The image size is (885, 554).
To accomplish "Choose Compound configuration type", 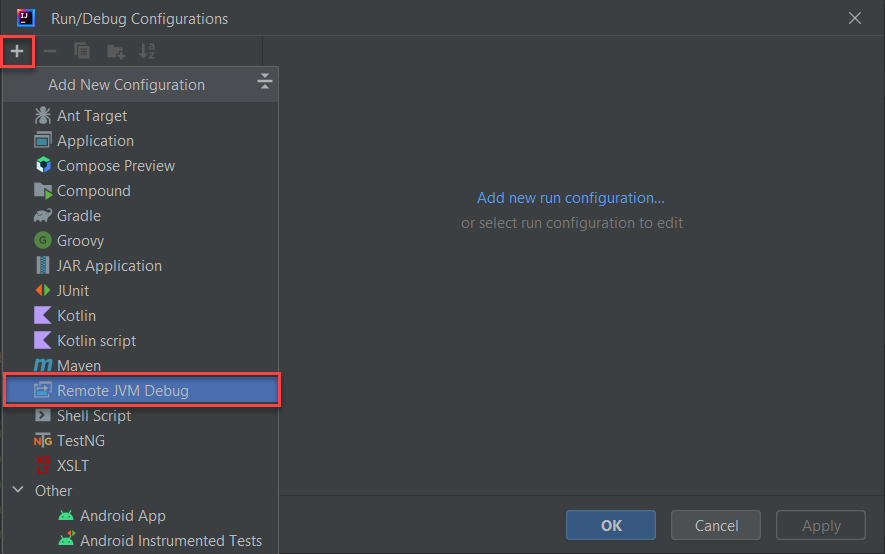I will pos(141,191).
